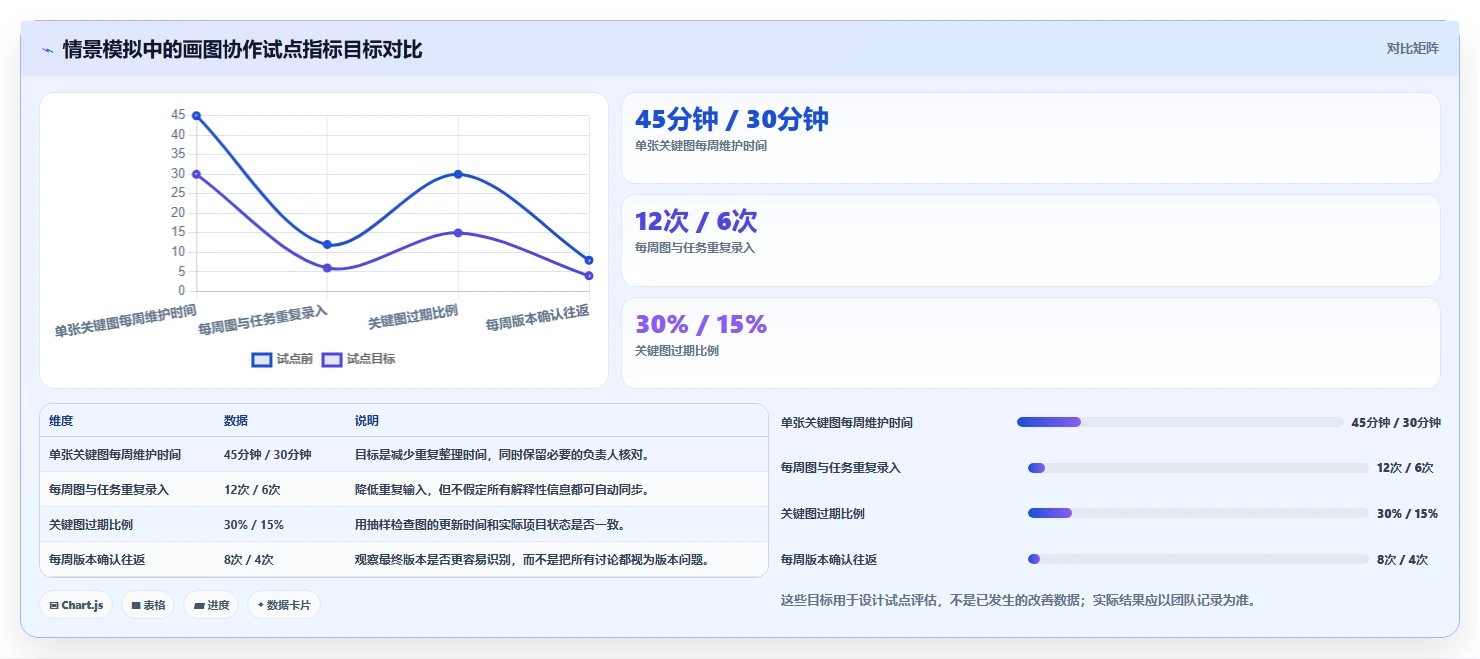Click the 12次 / 6次 value after the progress bar
1480x659 pixels.
1405,468
